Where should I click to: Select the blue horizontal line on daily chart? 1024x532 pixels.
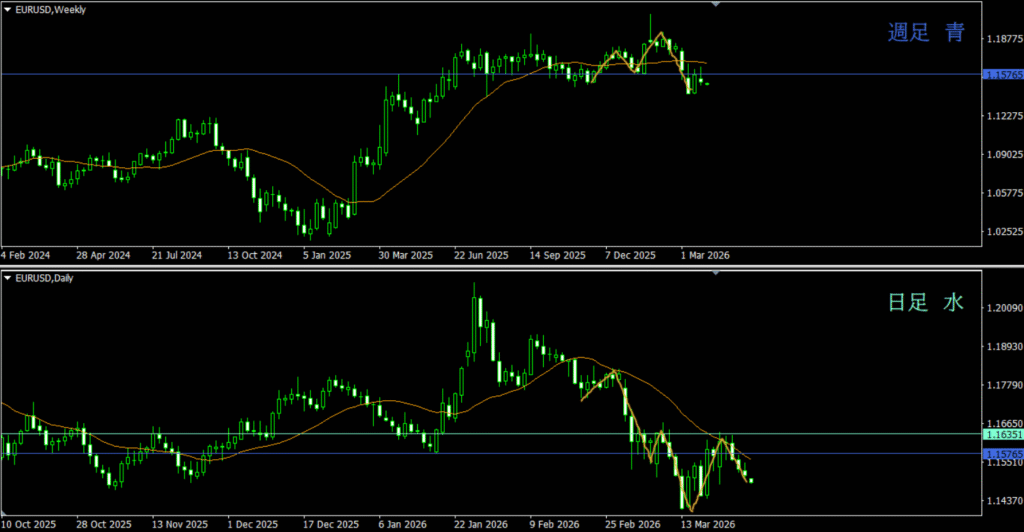point(300,453)
